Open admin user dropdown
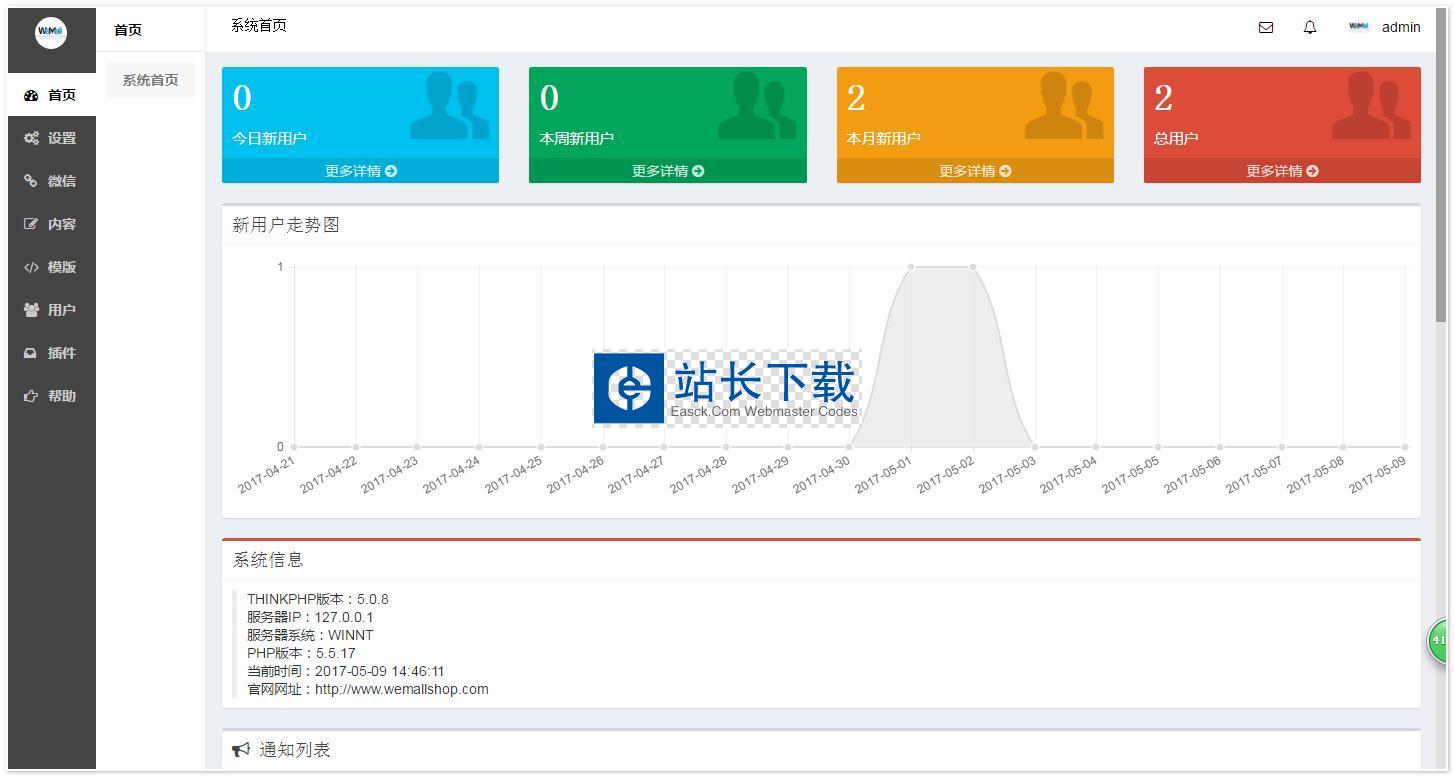 [x=1400, y=28]
